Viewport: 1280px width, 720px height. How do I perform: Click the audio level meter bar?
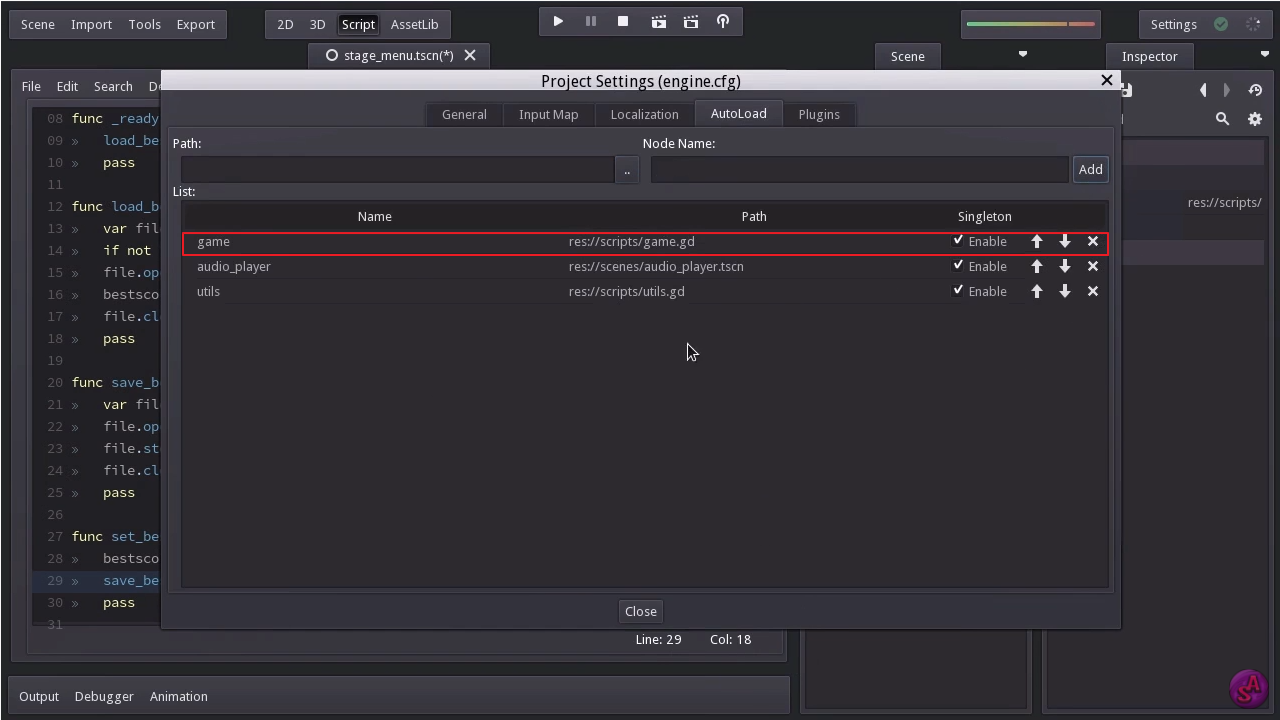[1031, 24]
